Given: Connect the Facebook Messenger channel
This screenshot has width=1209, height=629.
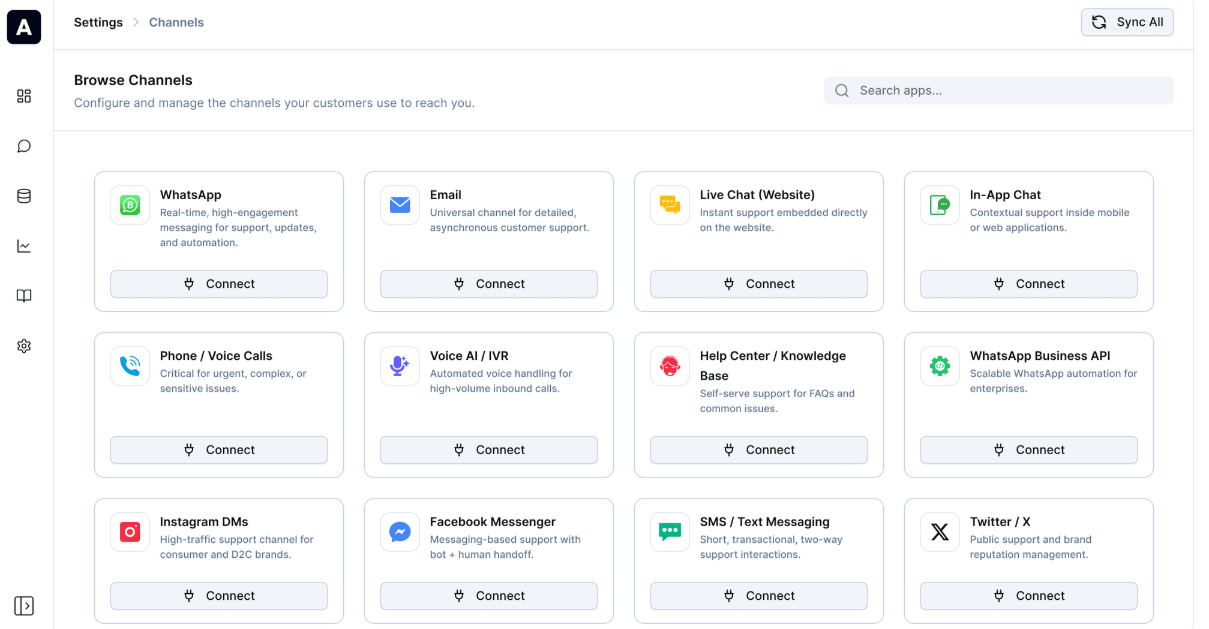Looking at the screenshot, I should click(x=489, y=596).
